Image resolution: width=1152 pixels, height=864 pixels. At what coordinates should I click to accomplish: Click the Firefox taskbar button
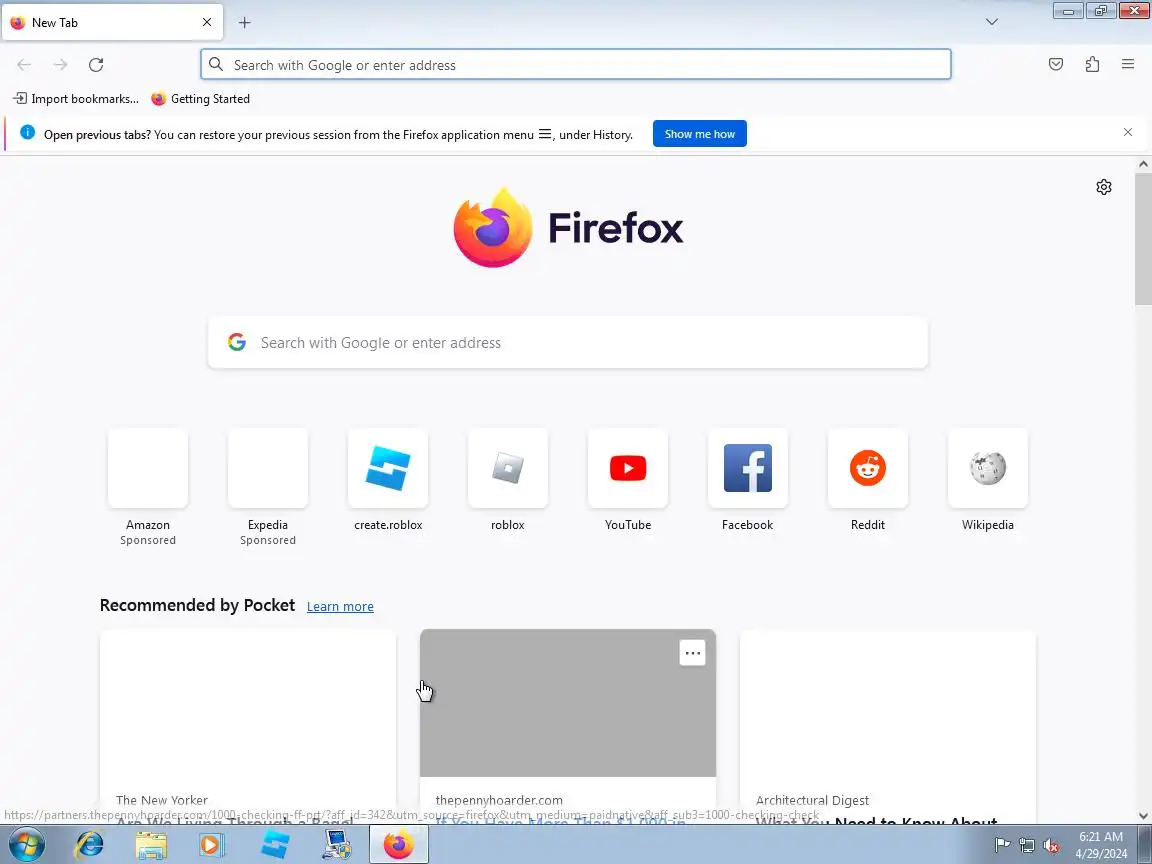pyautogui.click(x=398, y=845)
